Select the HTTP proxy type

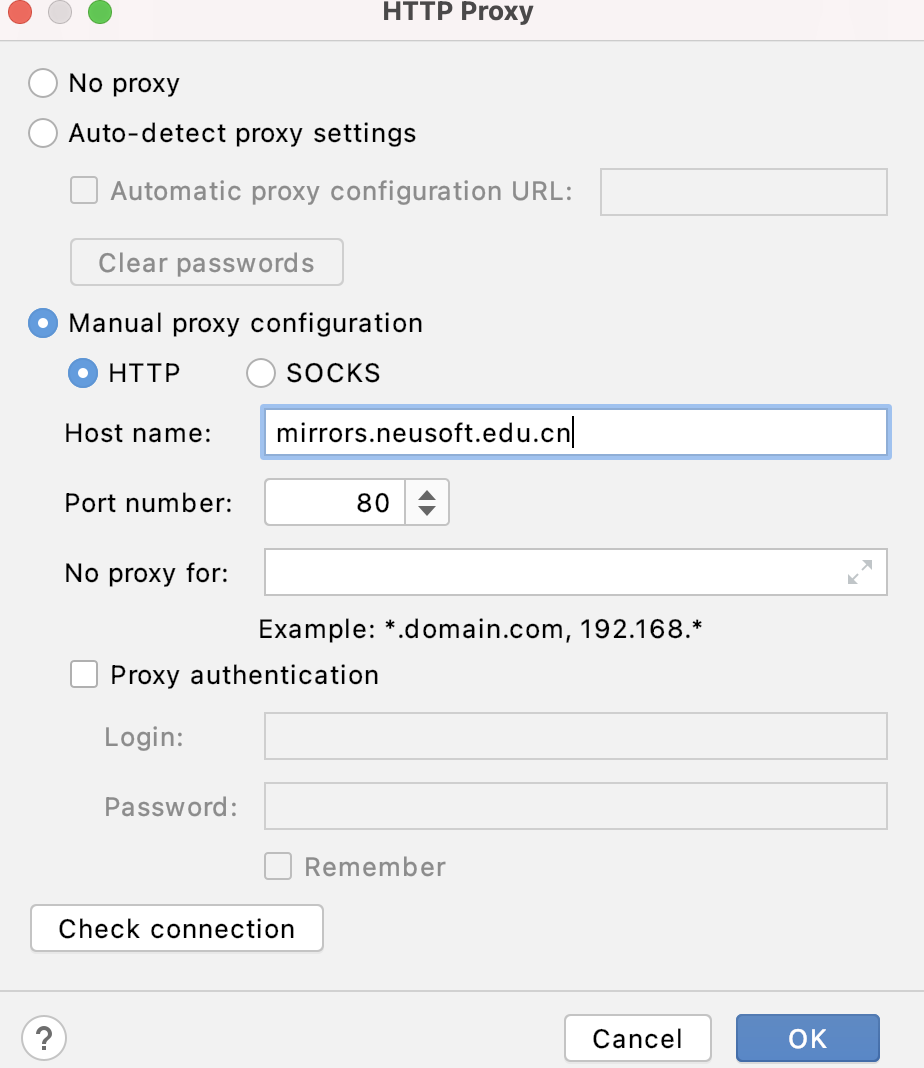click(x=82, y=373)
